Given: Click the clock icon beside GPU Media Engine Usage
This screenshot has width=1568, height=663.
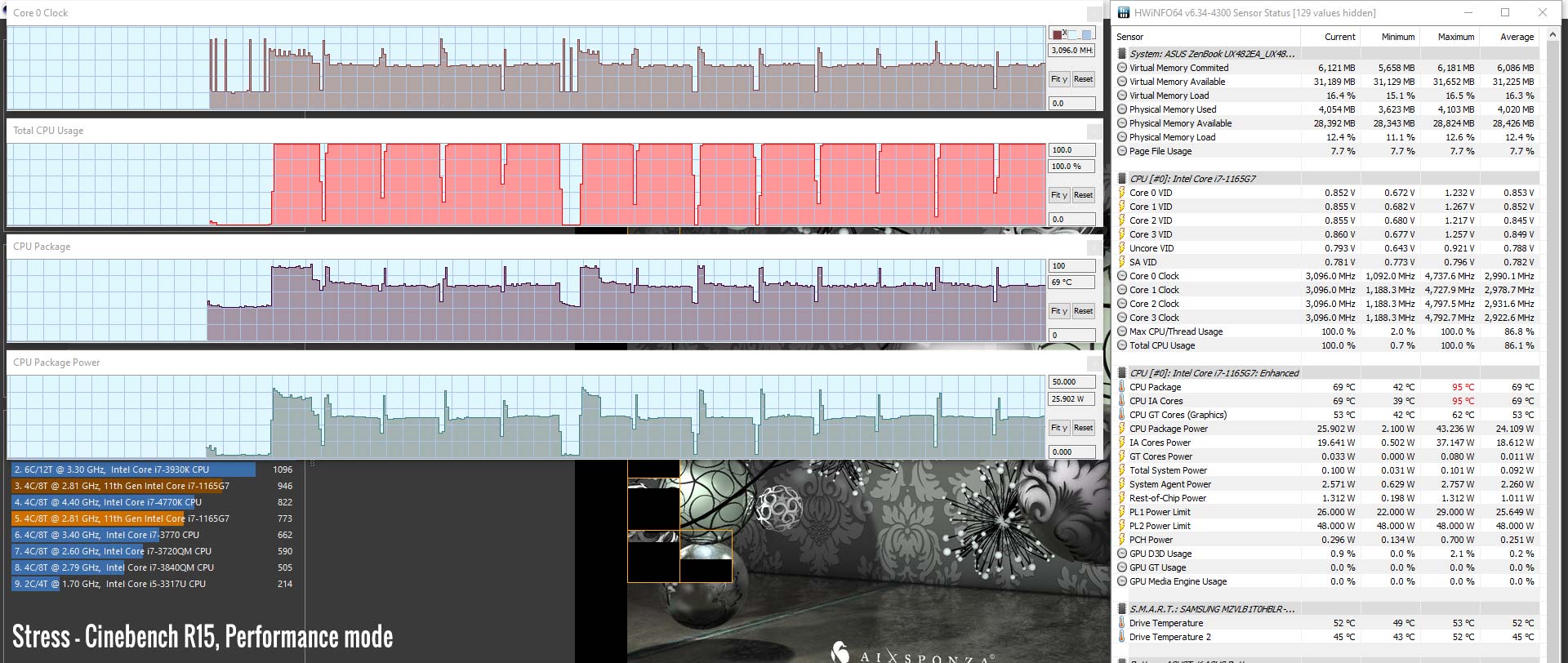Looking at the screenshot, I should point(1122,581).
